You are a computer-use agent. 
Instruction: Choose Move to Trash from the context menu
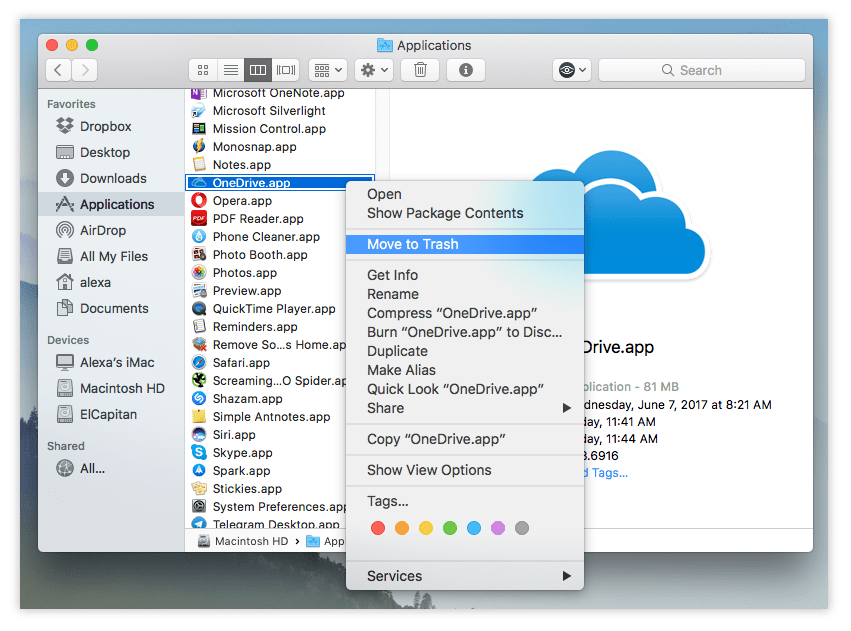413,243
